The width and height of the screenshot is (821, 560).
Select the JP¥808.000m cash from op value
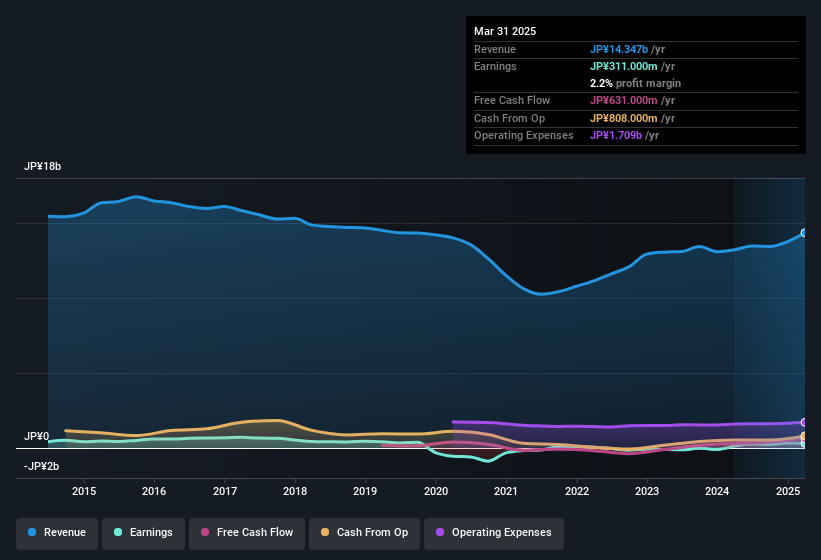[624, 118]
